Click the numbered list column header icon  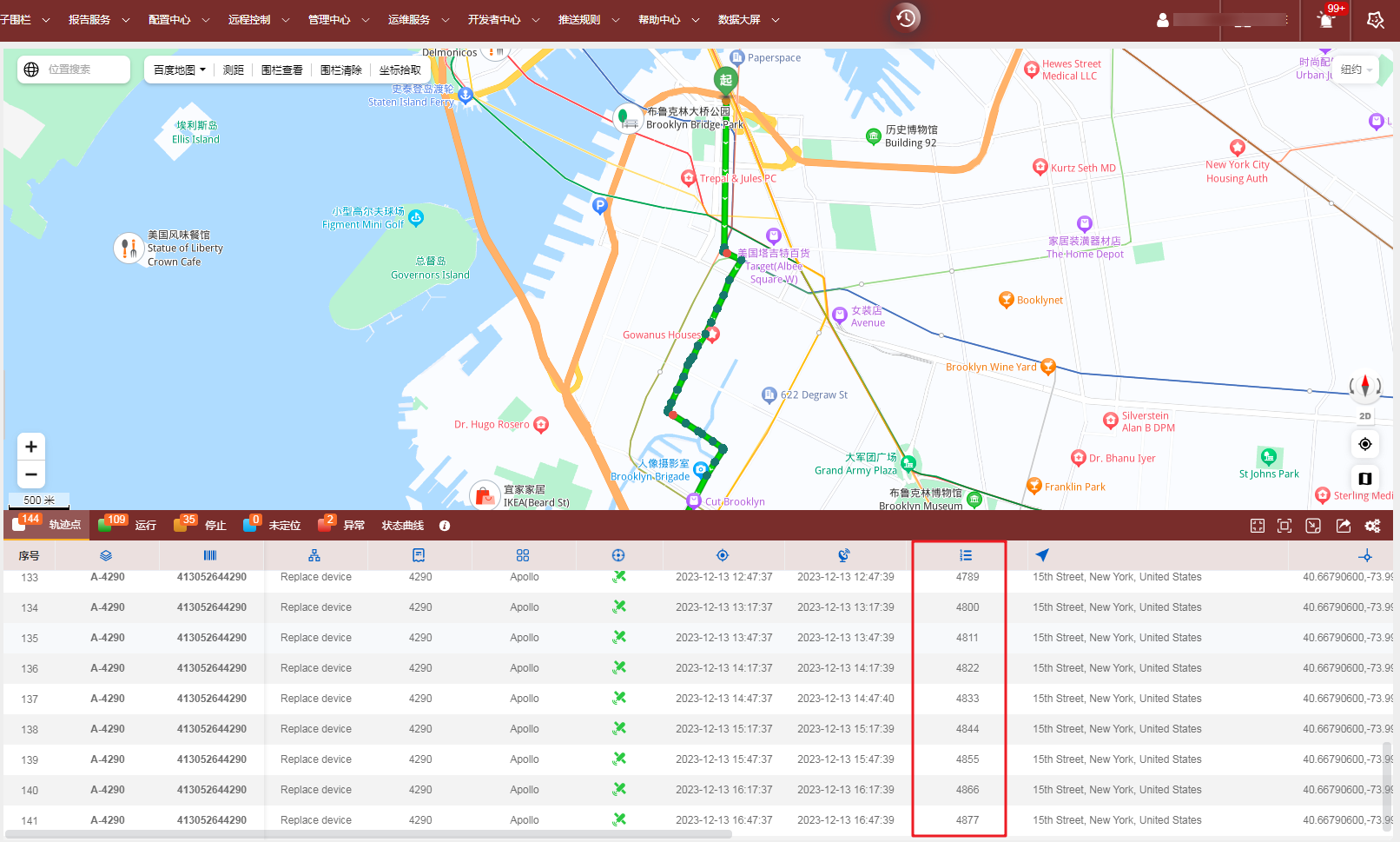(966, 555)
